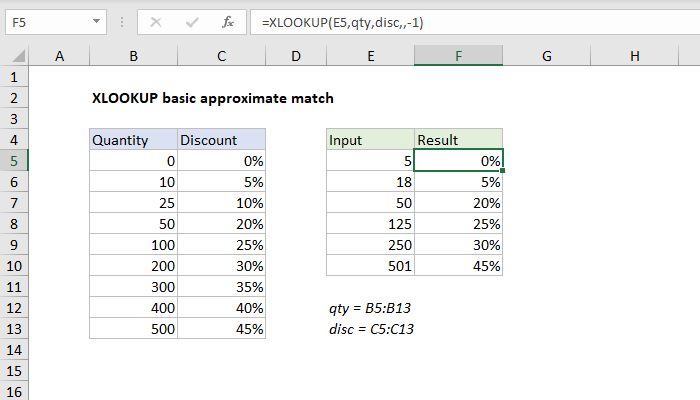
Task: Select Quantity cell with value 500
Action: tap(133, 329)
